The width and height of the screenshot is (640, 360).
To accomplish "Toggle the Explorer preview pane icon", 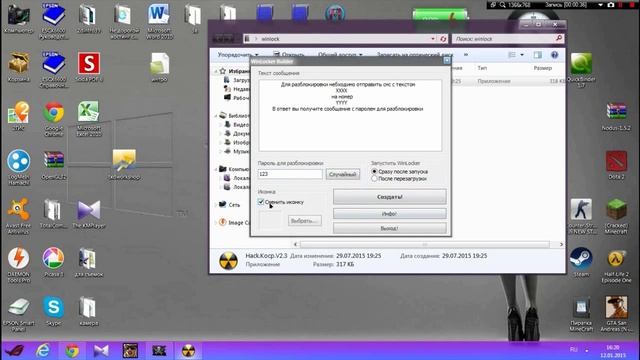I will 538,55.
